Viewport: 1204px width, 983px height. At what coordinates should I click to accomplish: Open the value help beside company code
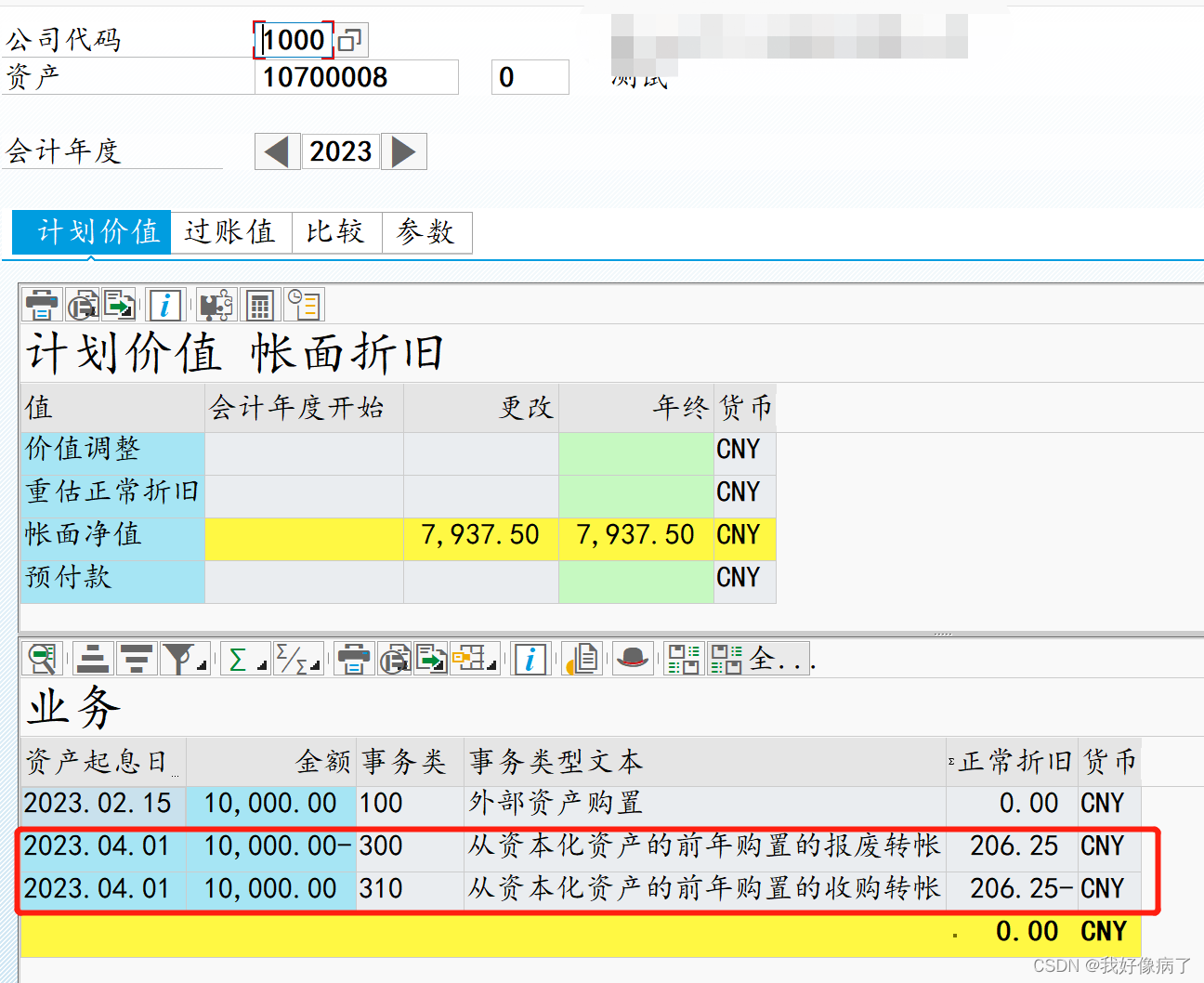pos(350,40)
